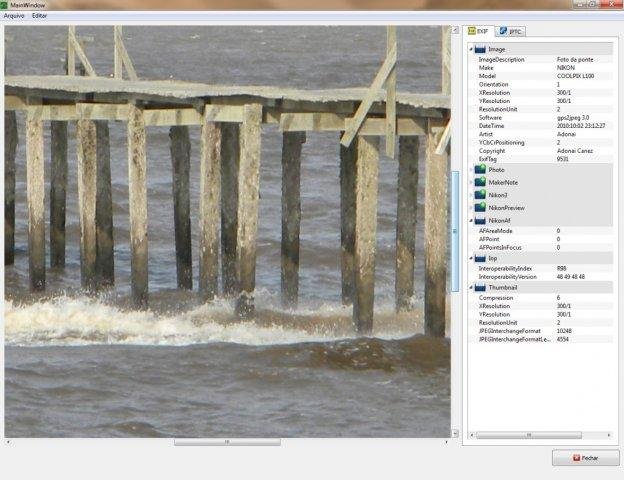The height and width of the screenshot is (480, 624).
Task: Open the Editar menu
Action: (x=39, y=16)
